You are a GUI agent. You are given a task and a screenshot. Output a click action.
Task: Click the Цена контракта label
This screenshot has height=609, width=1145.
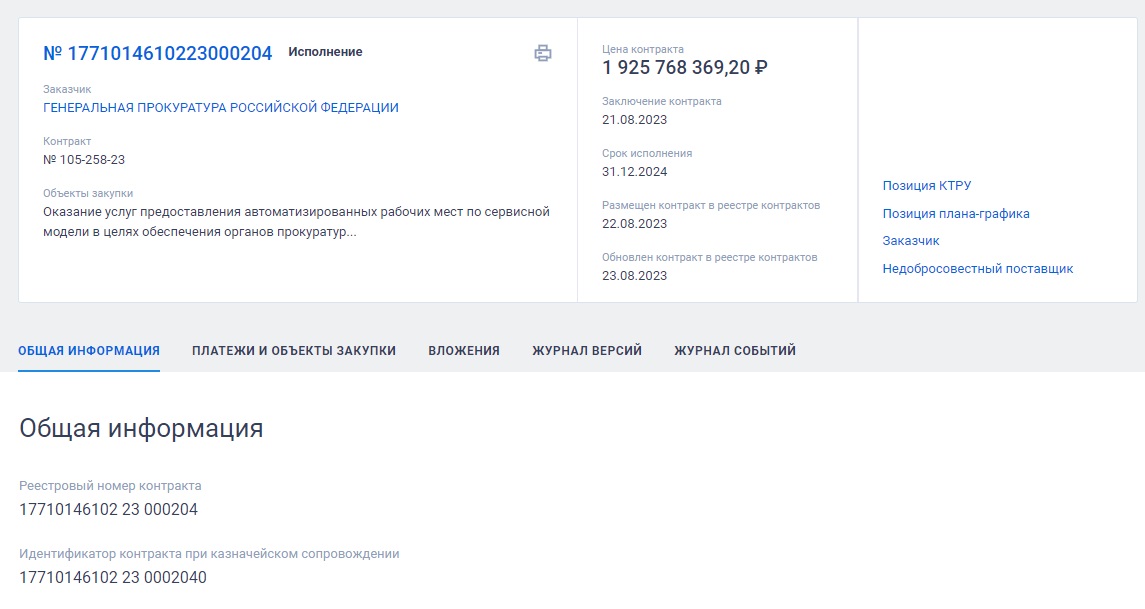pyautogui.click(x=643, y=49)
